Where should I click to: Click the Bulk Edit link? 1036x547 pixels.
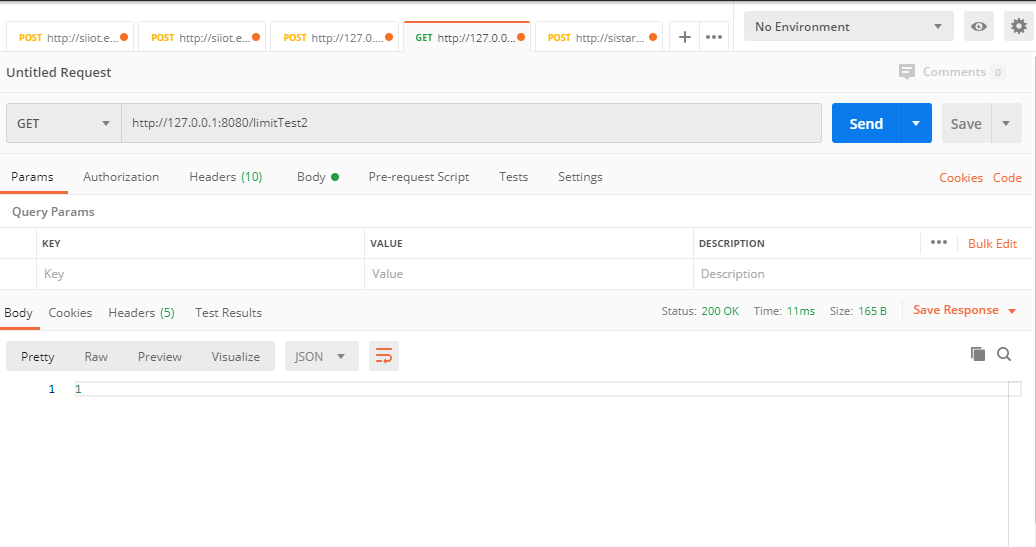(992, 243)
